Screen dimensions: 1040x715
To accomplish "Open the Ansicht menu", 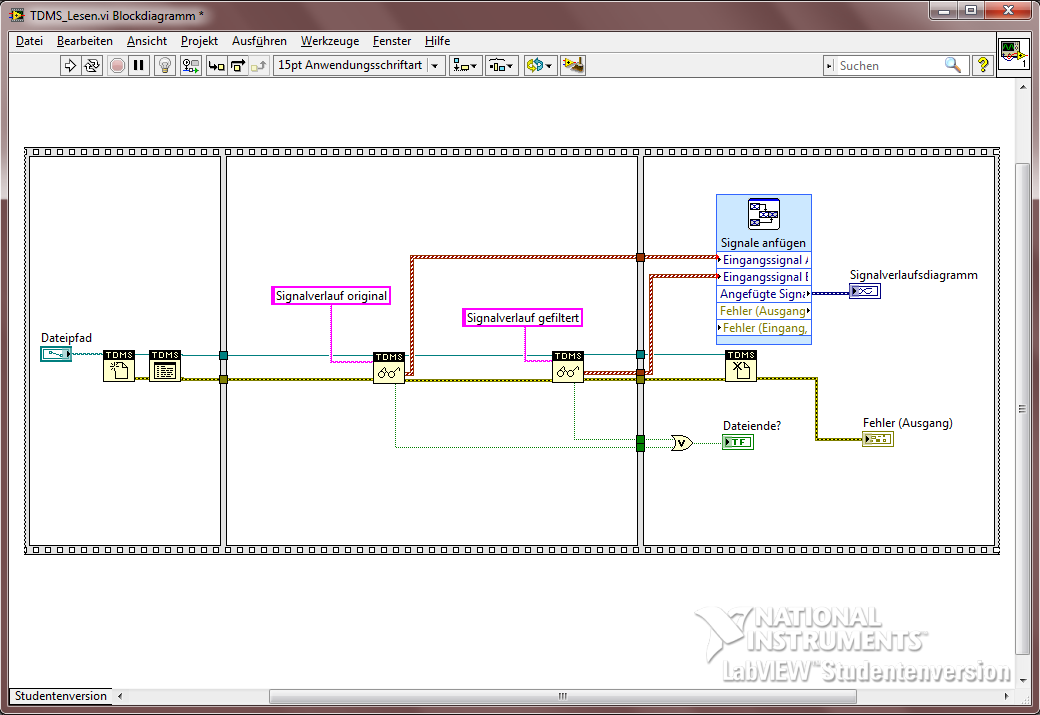I will tap(147, 41).
